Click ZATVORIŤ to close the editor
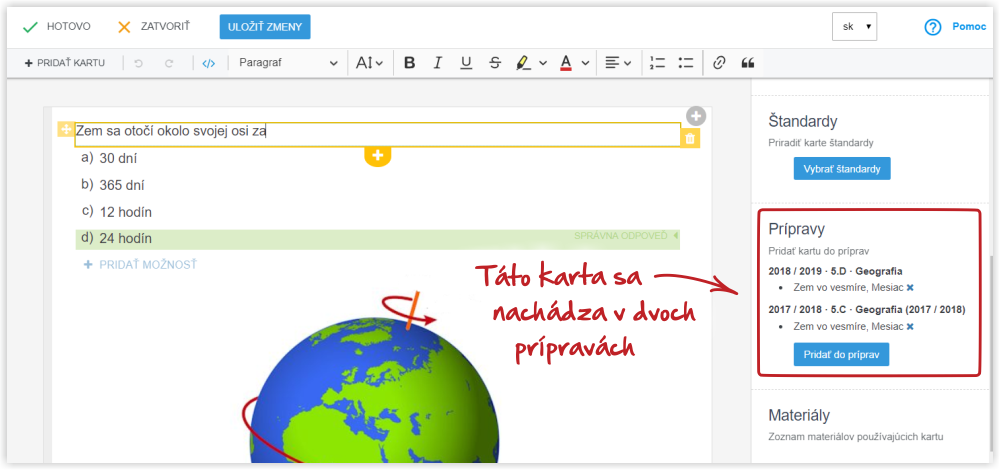The width and height of the screenshot is (1000, 470). [154, 27]
